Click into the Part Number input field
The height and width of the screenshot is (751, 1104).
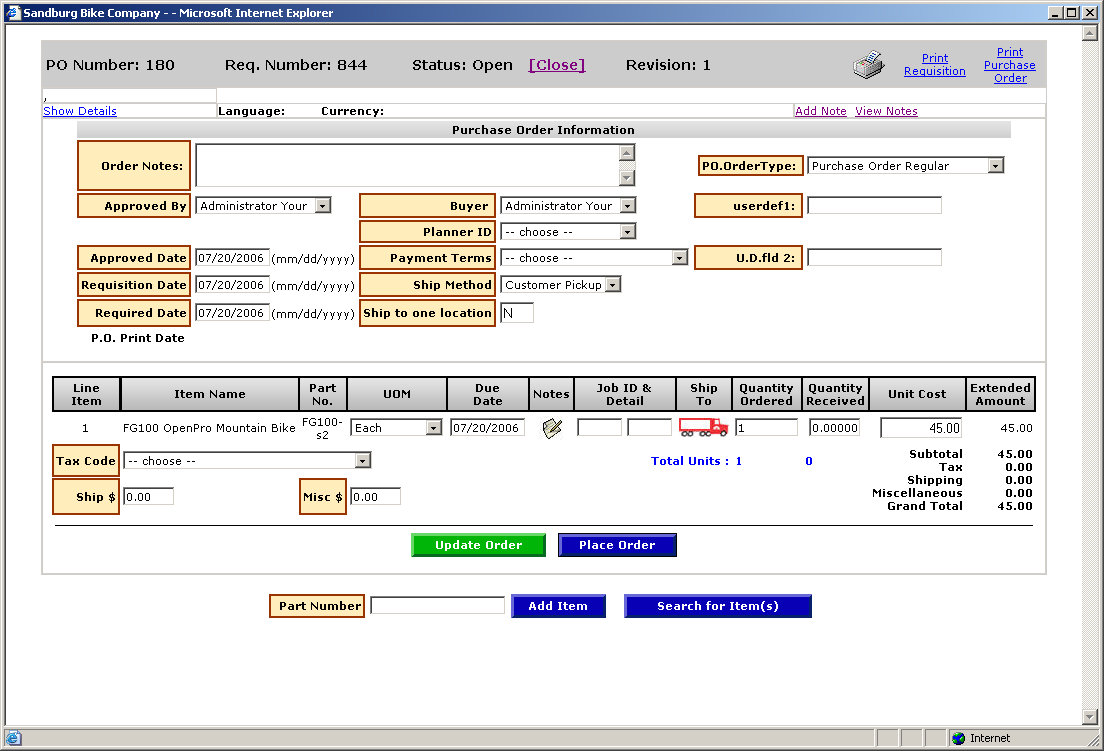(437, 606)
